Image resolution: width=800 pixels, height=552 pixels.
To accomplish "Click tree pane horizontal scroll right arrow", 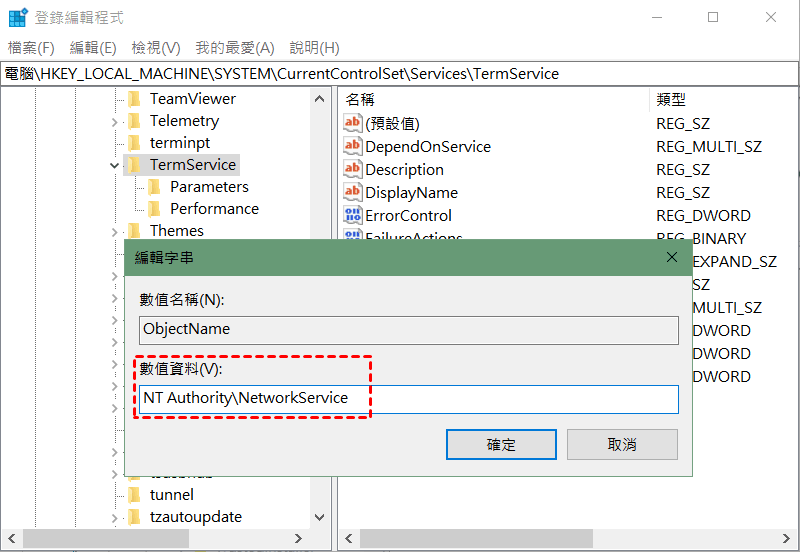I will 298,538.
